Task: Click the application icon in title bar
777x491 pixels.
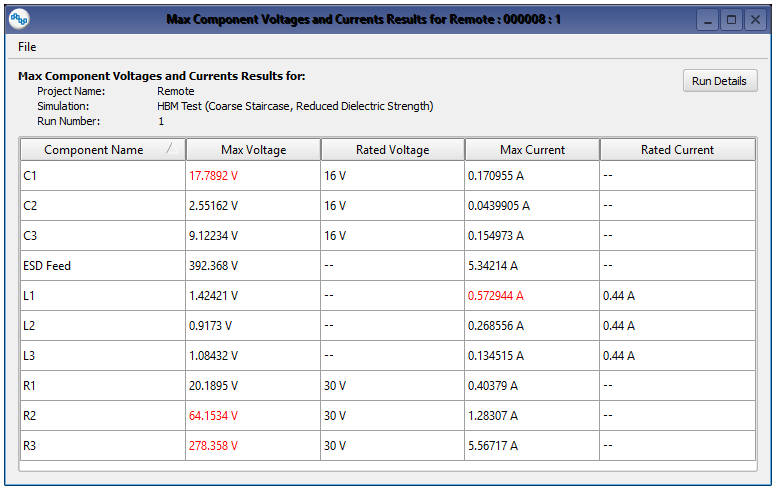Action: click(18, 18)
